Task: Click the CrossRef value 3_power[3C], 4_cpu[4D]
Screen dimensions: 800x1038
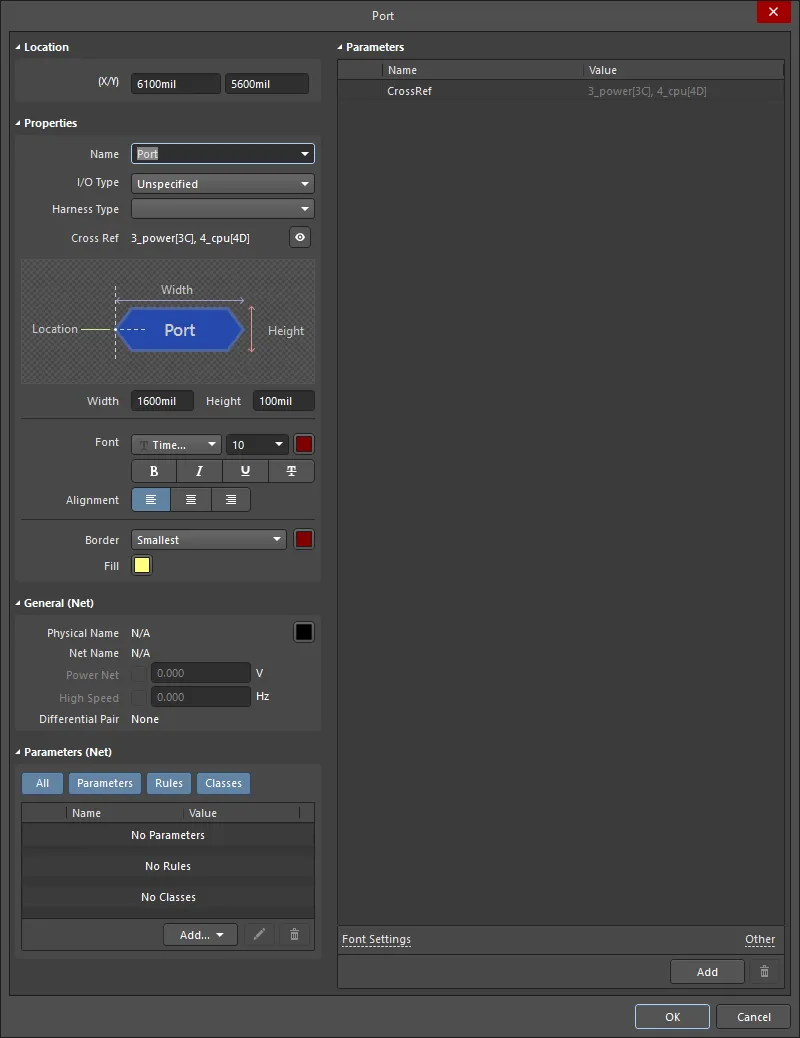Action: click(x=647, y=91)
